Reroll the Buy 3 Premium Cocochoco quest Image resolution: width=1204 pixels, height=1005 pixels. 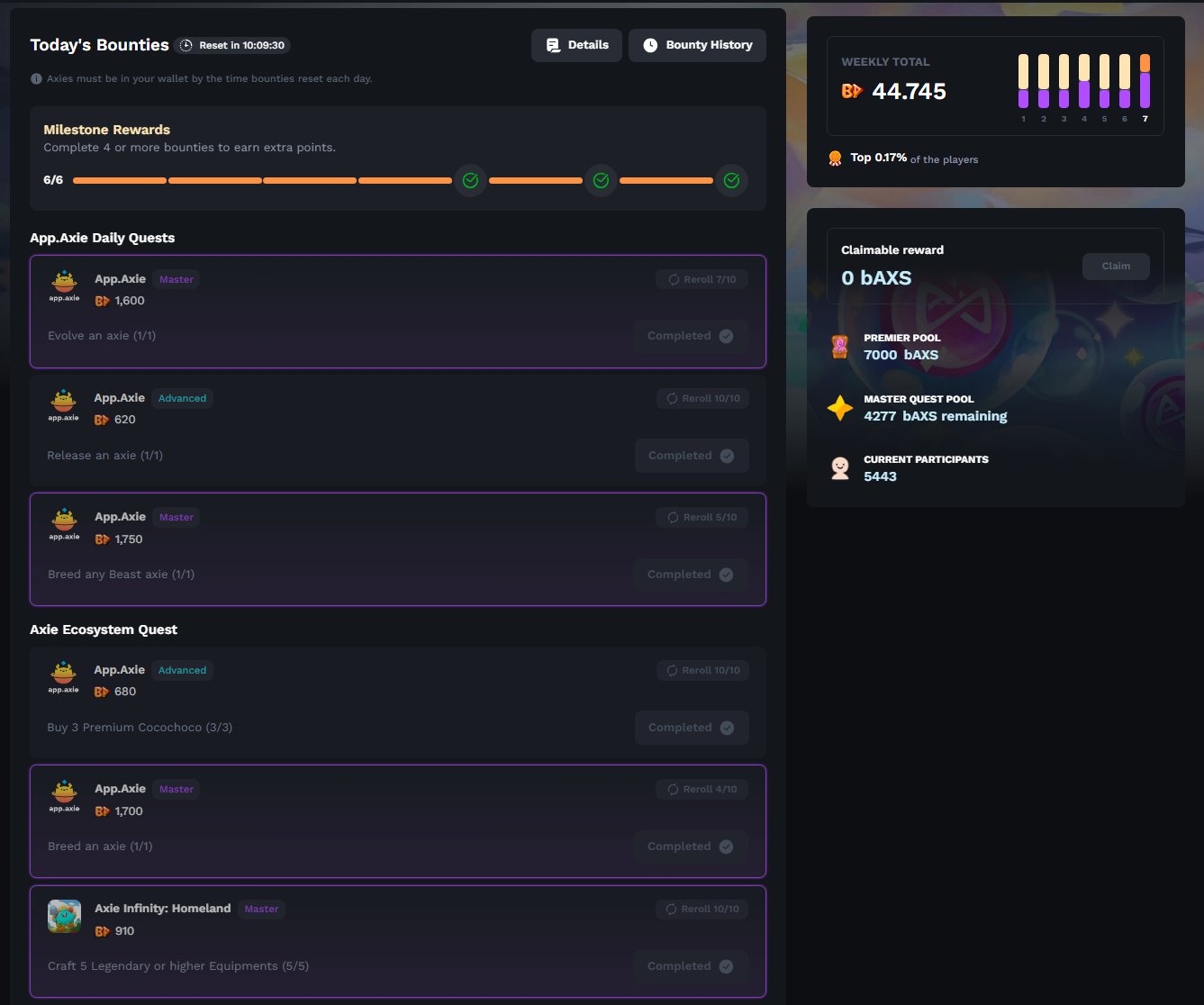(x=702, y=670)
